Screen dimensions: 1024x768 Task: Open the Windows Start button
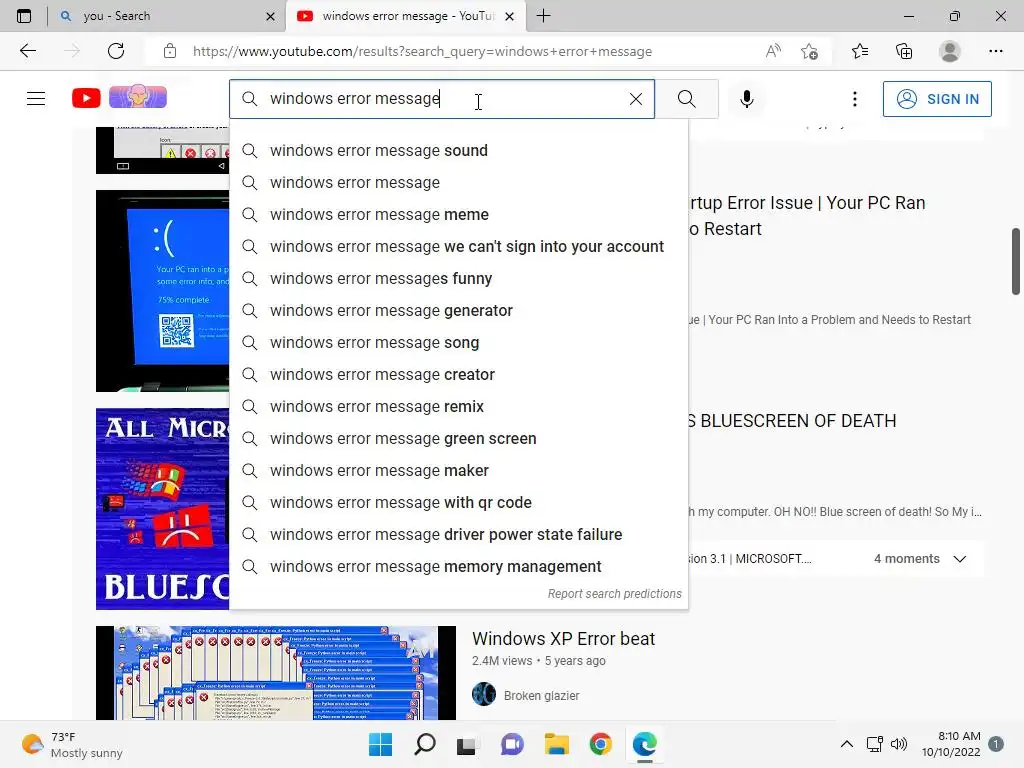[x=380, y=744]
